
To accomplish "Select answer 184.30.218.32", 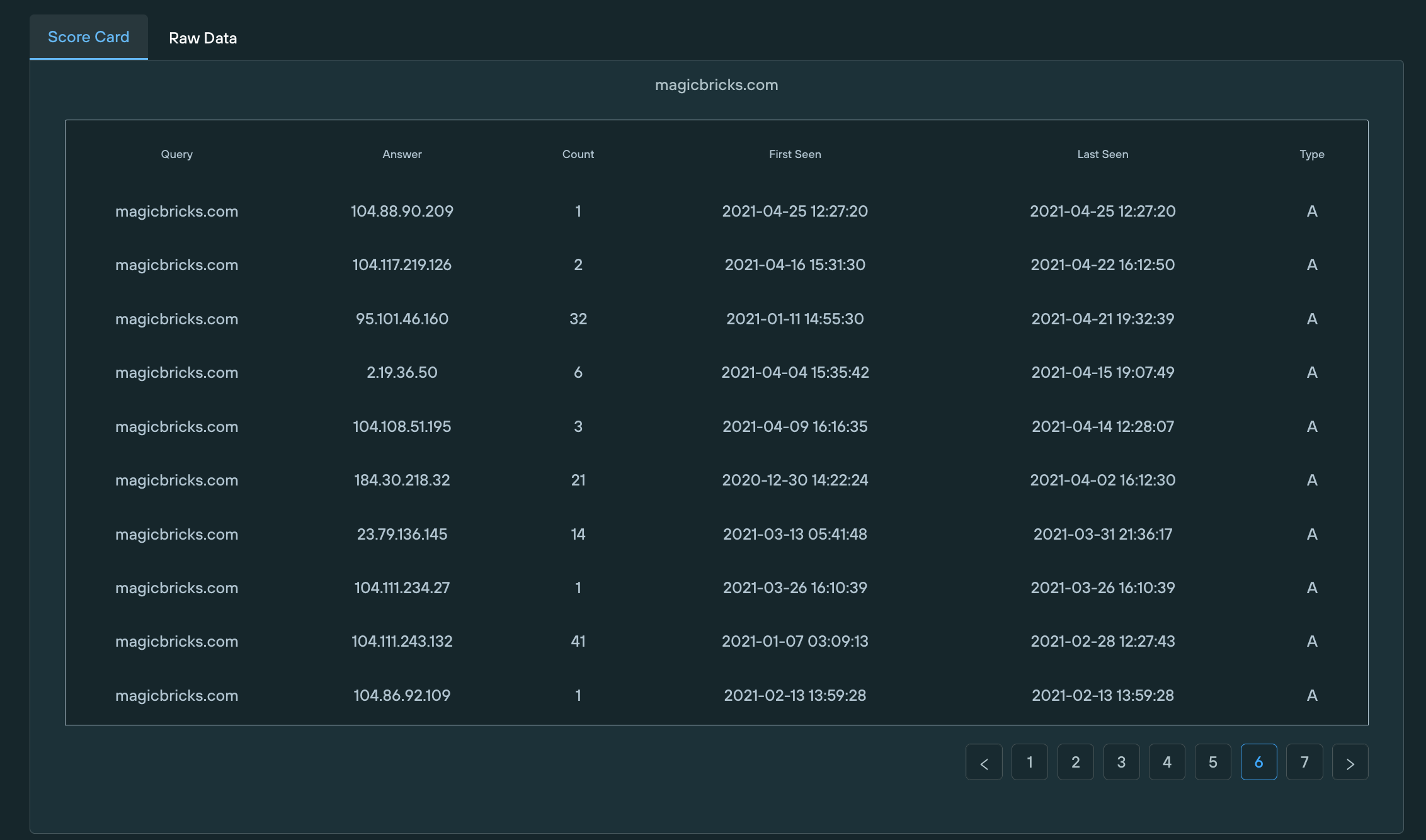I will pos(402,480).
